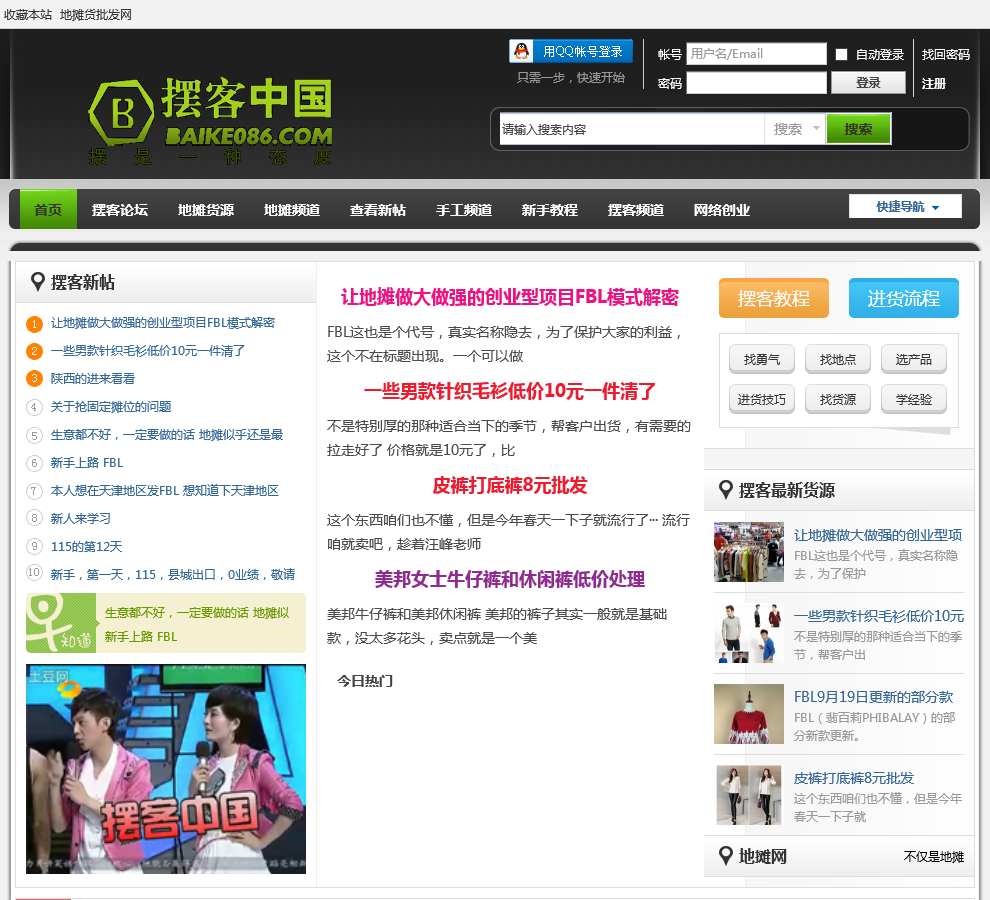Open sidebar link FBL9月19日更新的部分款
The image size is (990, 900).
(873, 697)
